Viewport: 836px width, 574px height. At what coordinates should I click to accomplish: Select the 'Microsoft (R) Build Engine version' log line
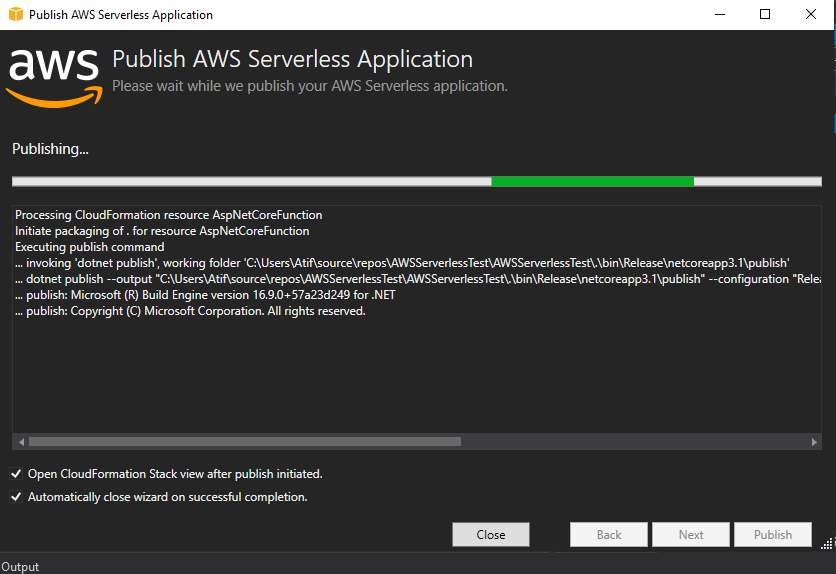click(205, 295)
